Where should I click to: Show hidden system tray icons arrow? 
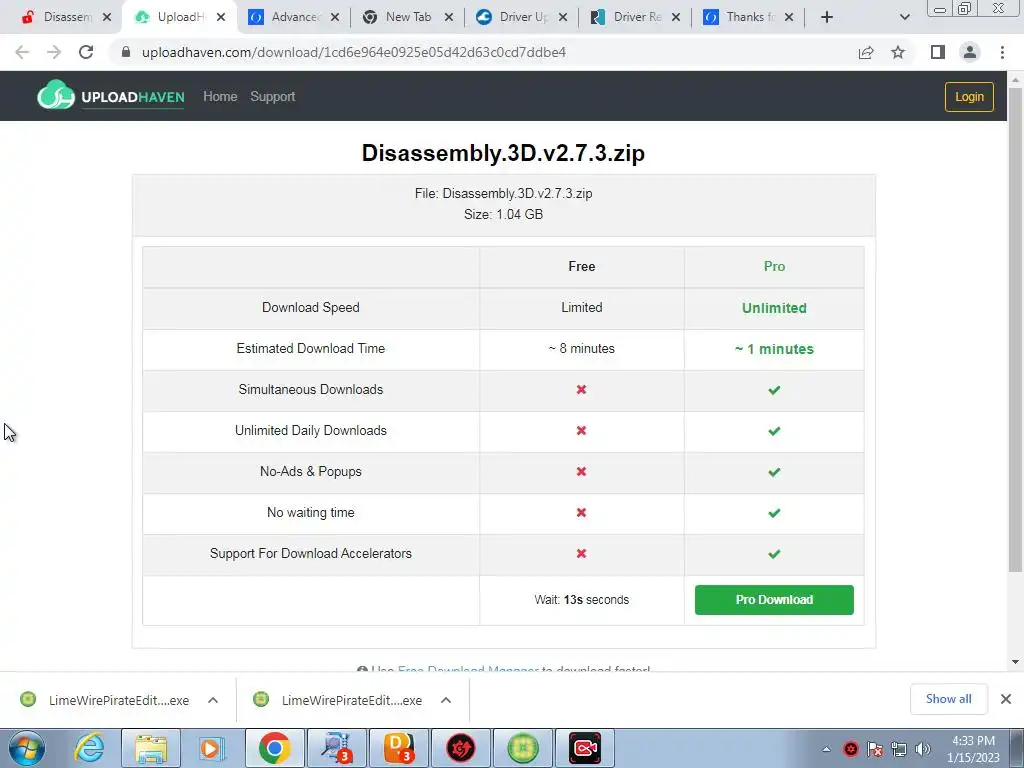826,749
